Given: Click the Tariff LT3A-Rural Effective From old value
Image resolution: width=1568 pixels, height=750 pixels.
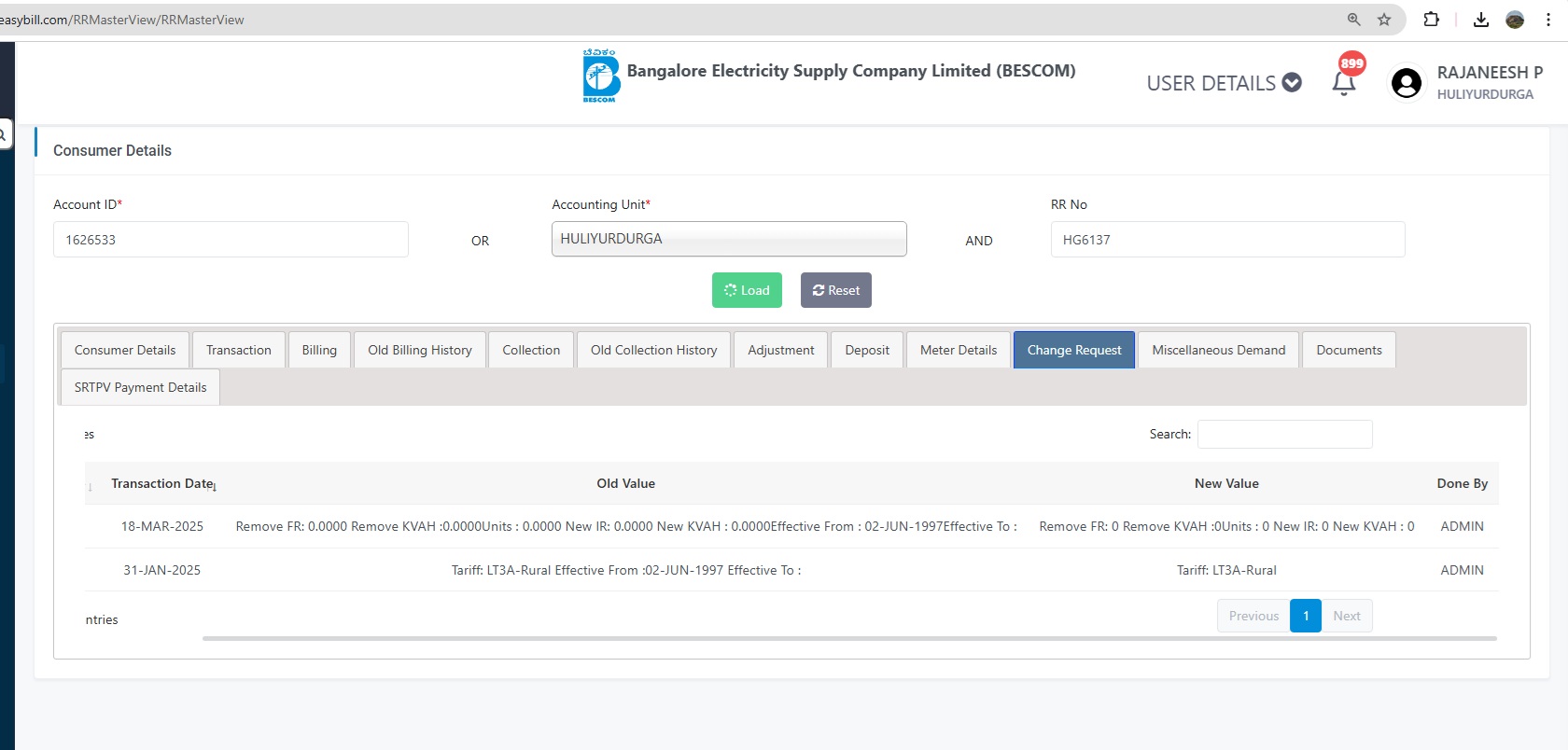Looking at the screenshot, I should (x=626, y=570).
